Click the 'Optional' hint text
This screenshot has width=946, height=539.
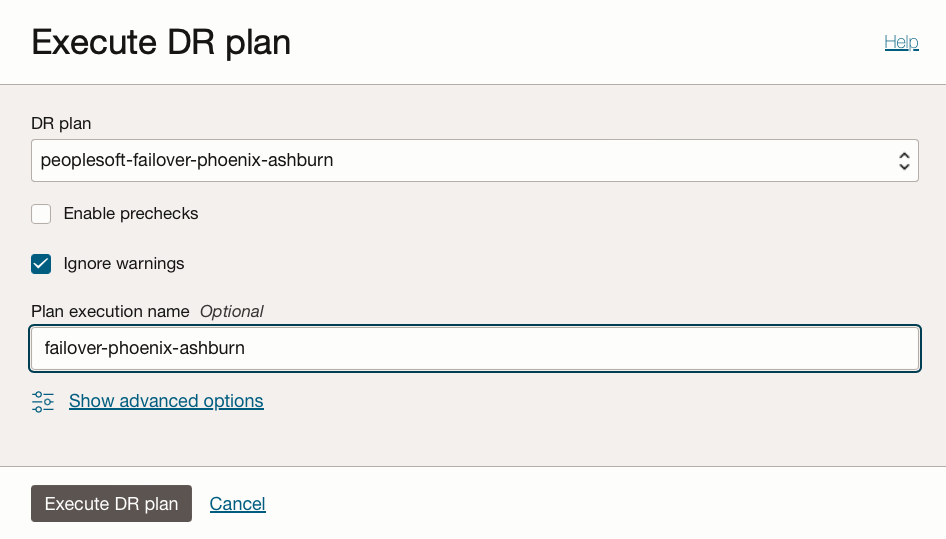[232, 311]
